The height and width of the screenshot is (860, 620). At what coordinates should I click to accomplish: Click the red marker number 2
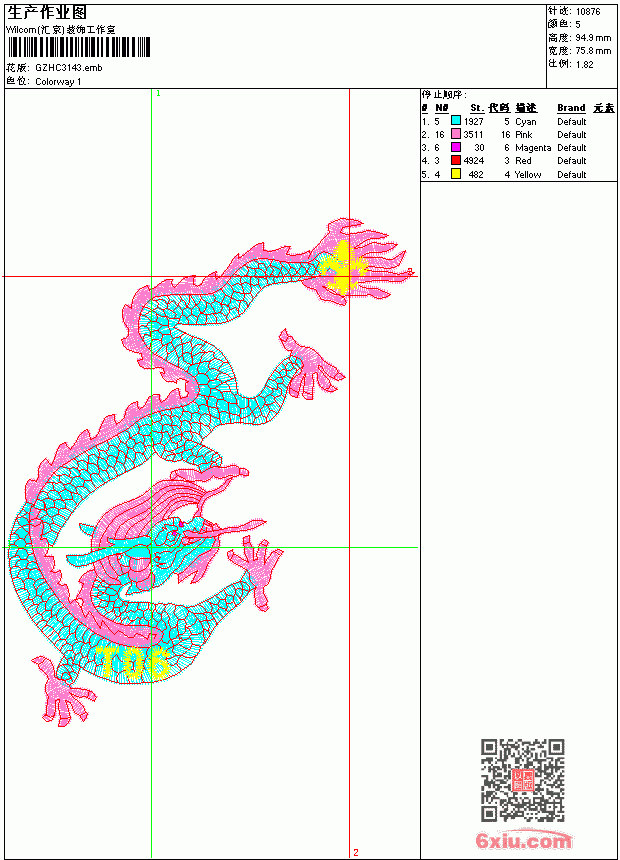point(356,852)
